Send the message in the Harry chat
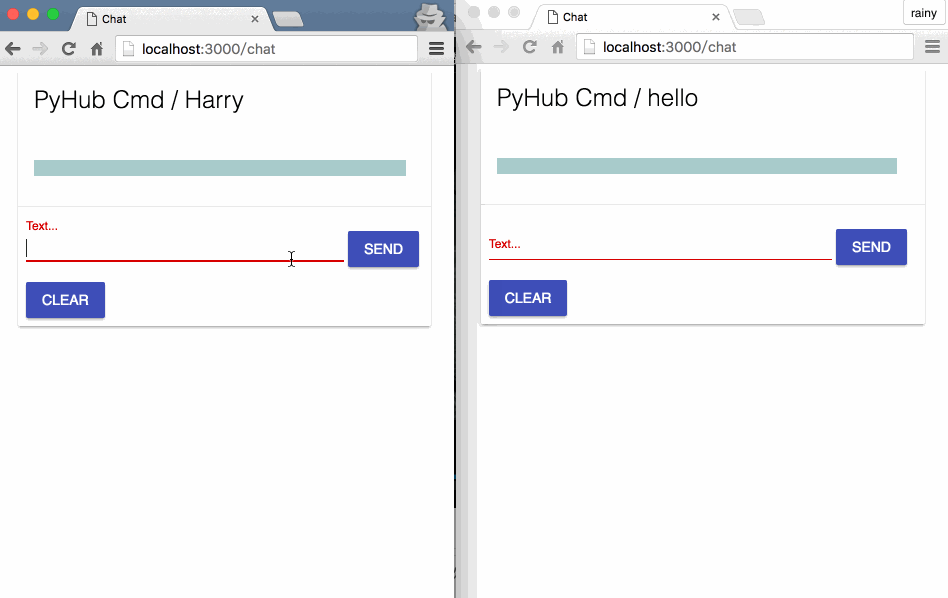The width and height of the screenshot is (948, 598). 383,249
